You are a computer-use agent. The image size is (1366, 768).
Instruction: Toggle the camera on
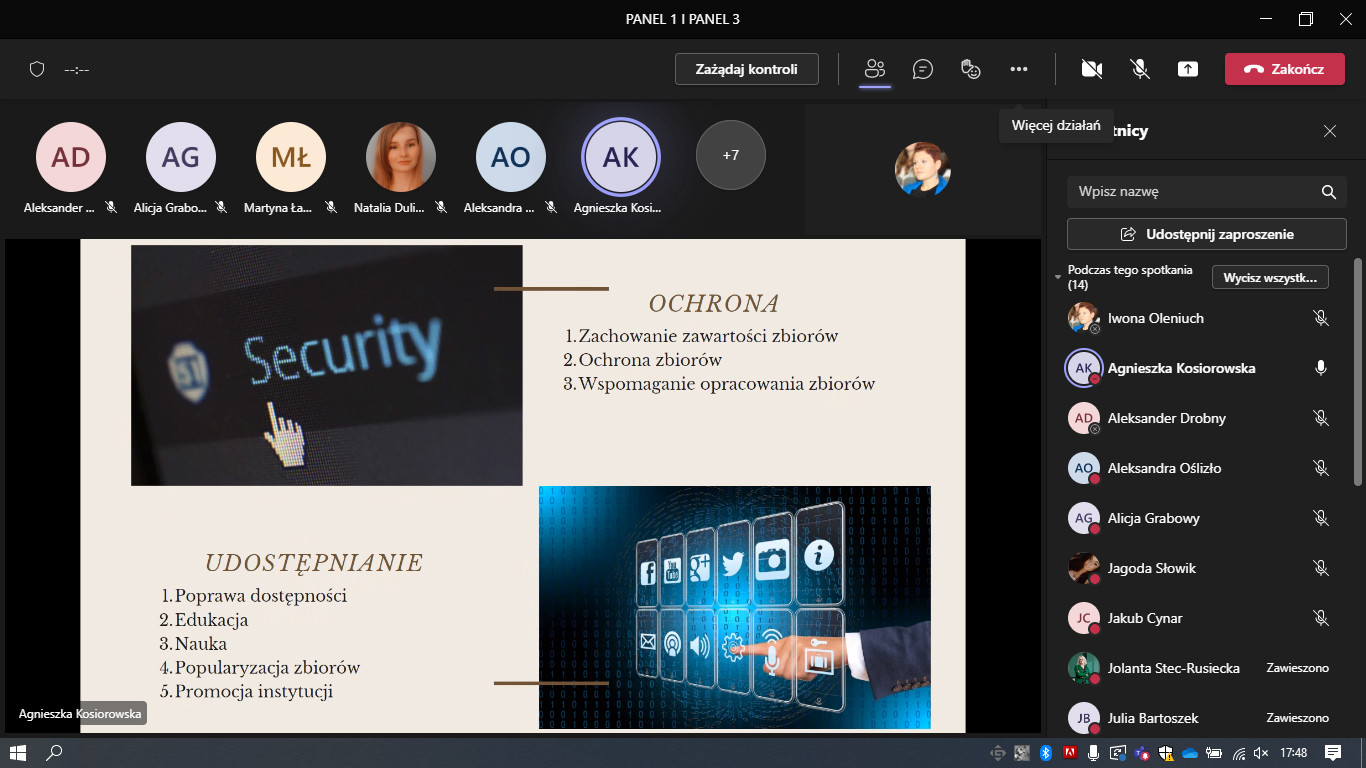(x=1091, y=69)
